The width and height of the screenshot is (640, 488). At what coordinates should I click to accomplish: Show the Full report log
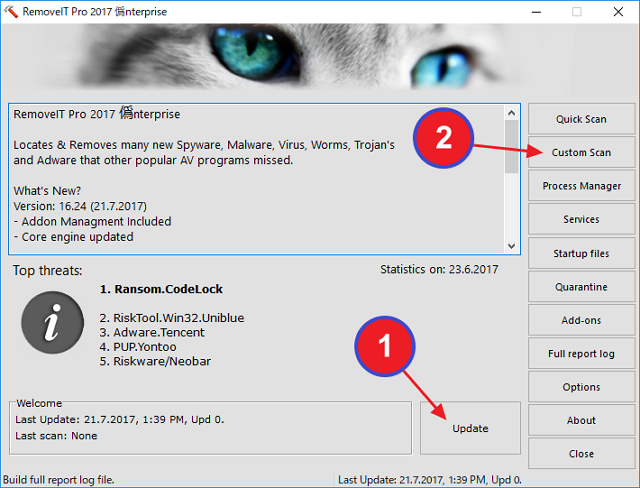point(581,354)
